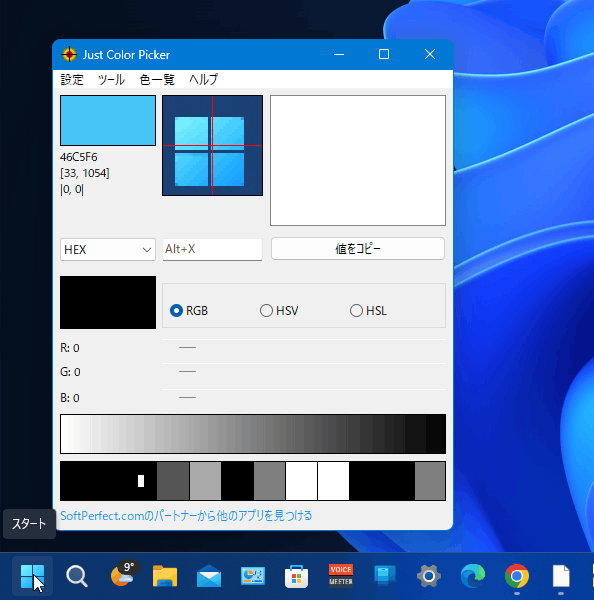Launch Microsoft Edge from the taskbar

coord(473,576)
